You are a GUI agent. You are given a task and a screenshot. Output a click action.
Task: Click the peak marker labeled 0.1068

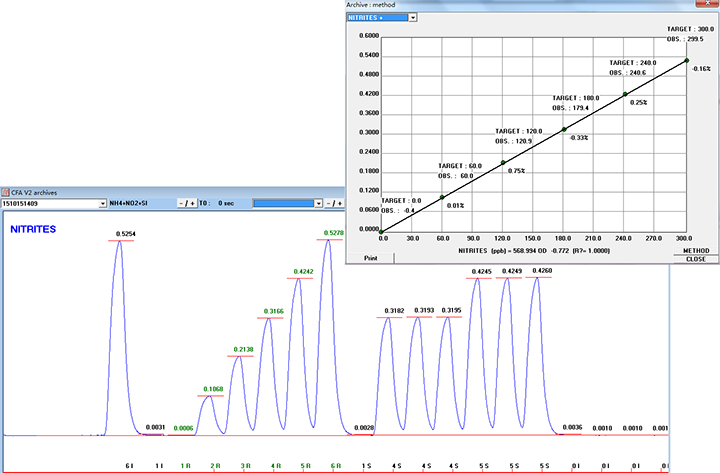click(x=212, y=397)
